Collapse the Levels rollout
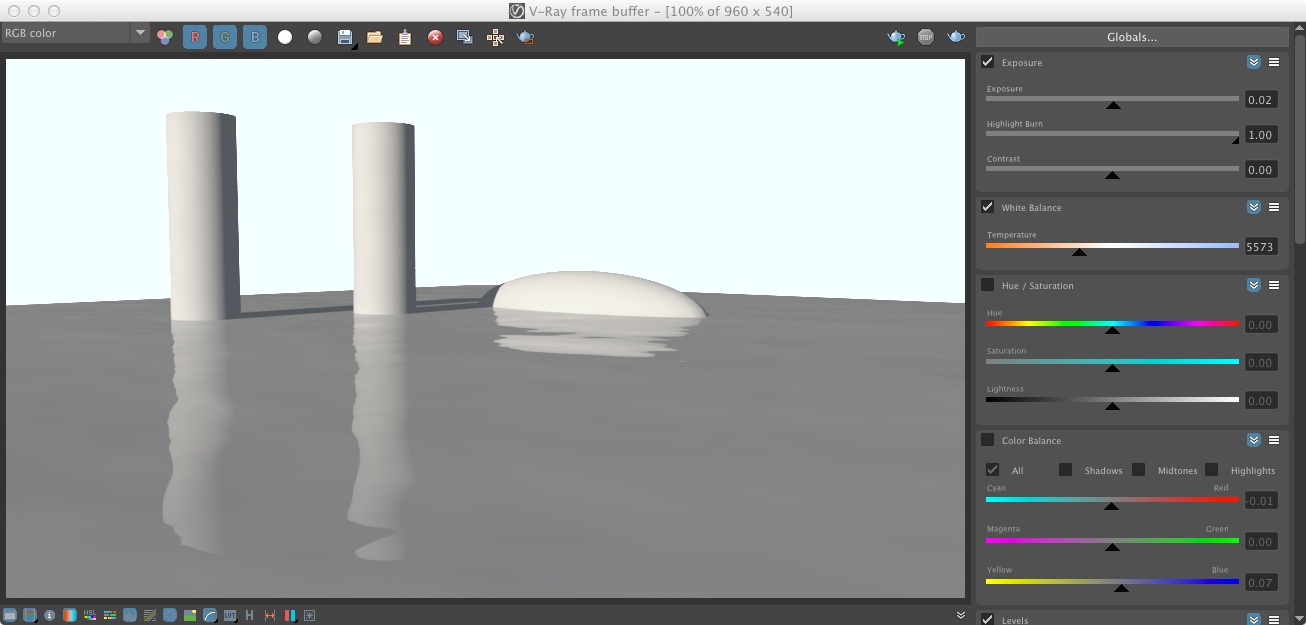 [1254, 620]
